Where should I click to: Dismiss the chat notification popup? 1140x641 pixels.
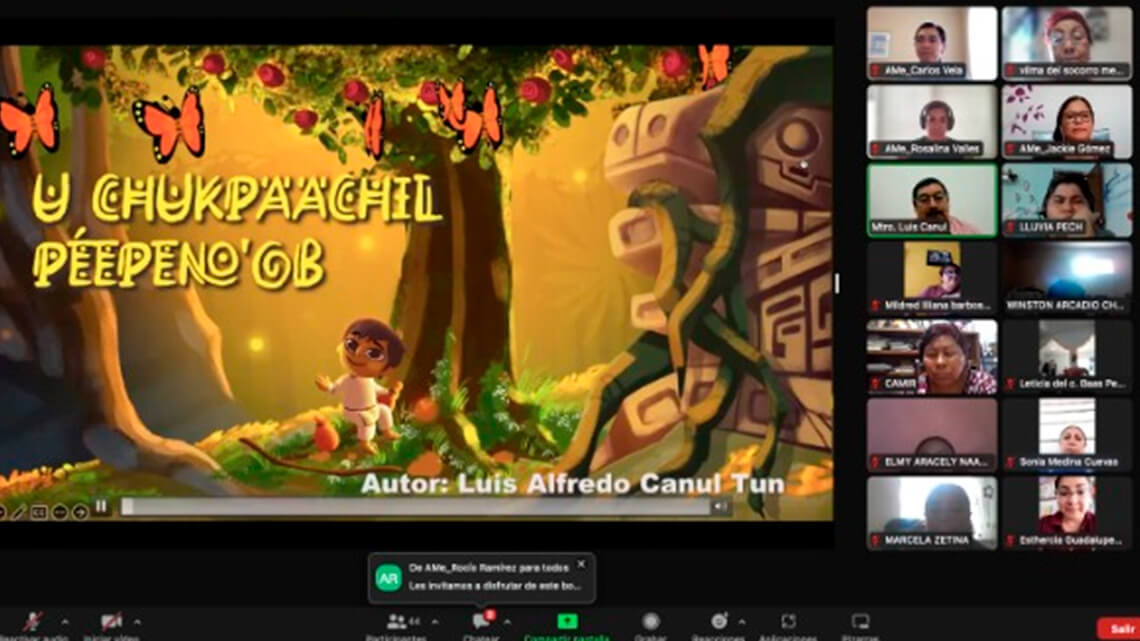pyautogui.click(x=581, y=564)
